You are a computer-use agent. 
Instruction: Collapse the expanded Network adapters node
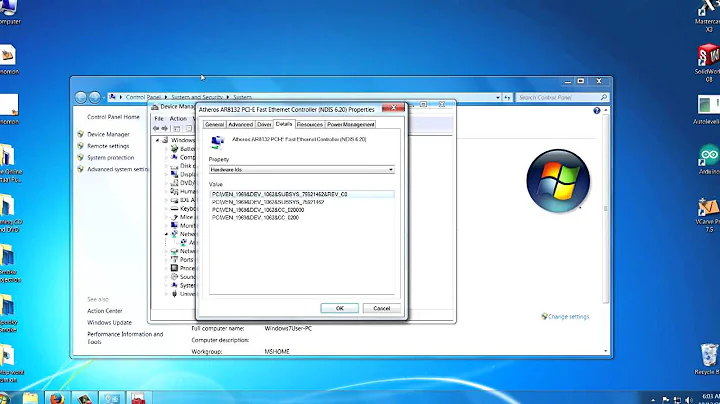pos(166,234)
